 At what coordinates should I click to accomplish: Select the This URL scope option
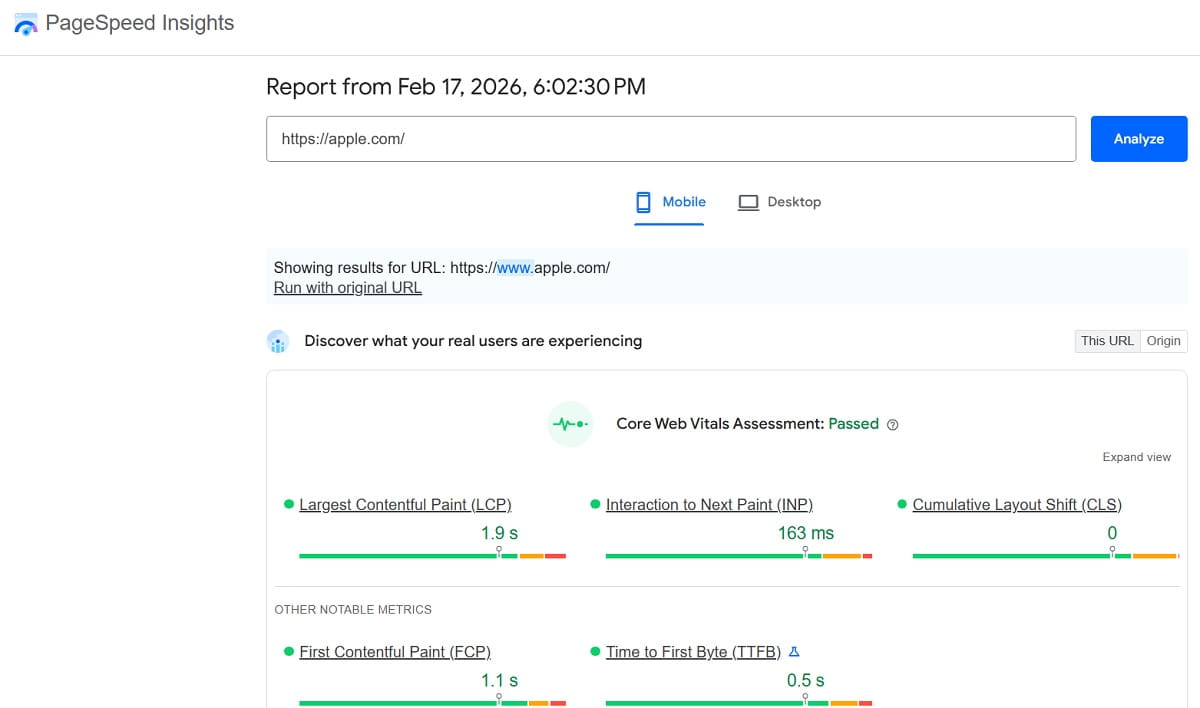[x=1106, y=341]
